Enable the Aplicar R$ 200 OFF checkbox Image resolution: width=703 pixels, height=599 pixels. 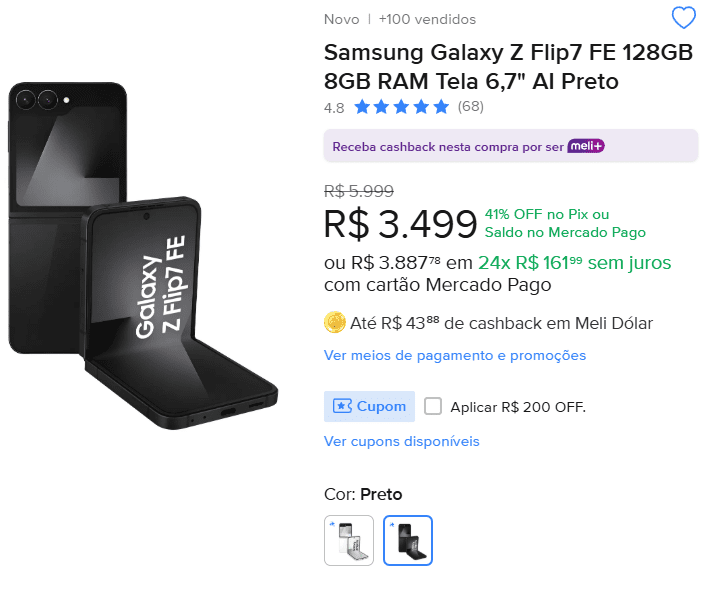coord(433,406)
